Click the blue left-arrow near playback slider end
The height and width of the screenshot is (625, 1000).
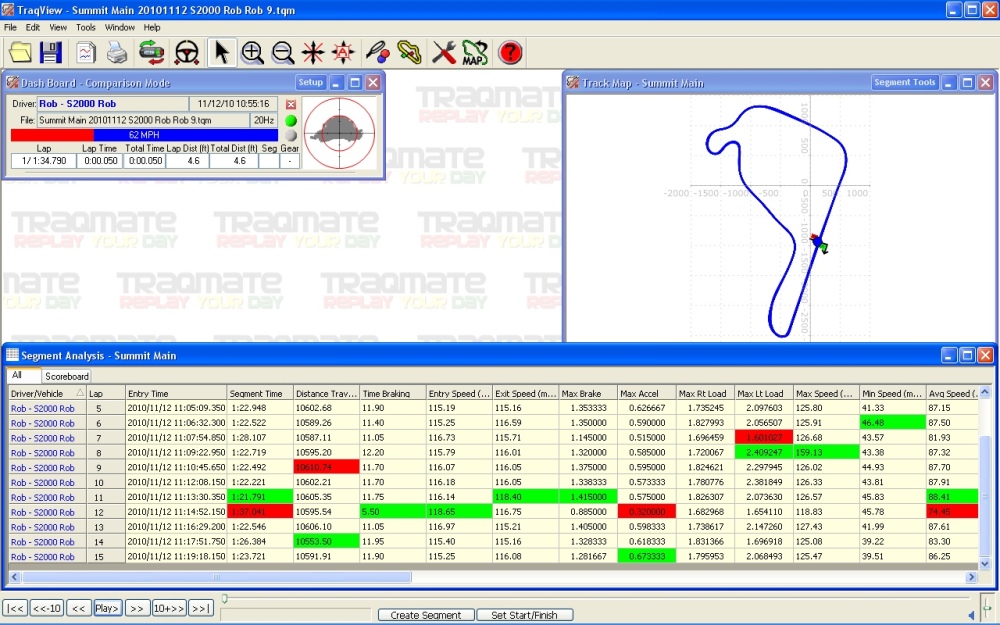pyautogui.click(x=972, y=615)
